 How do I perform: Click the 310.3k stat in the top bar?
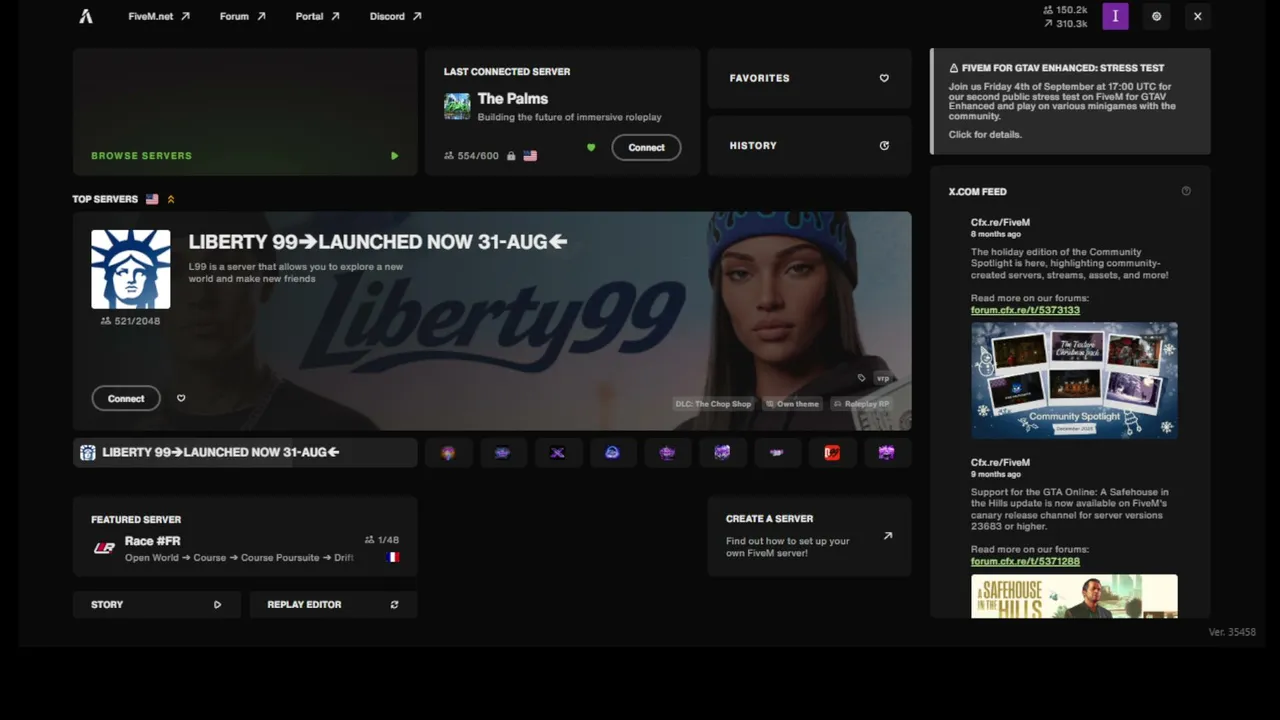1065,23
